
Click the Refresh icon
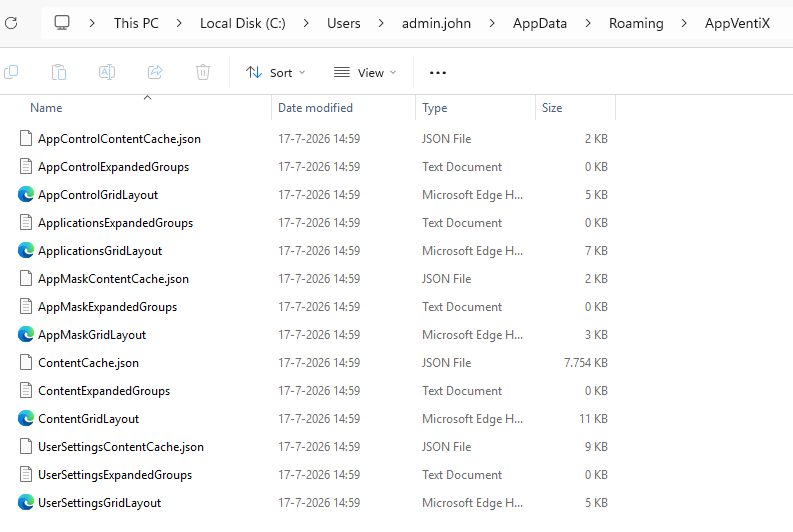pyautogui.click(x=11, y=23)
